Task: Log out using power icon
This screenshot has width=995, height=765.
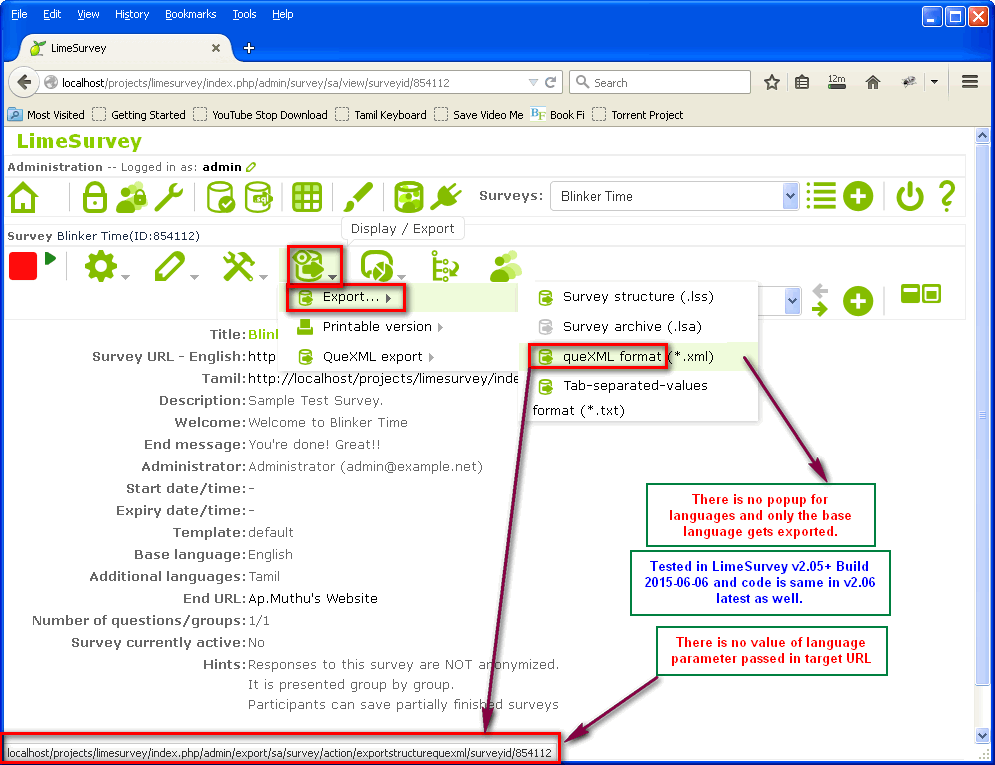Action: coord(910,196)
